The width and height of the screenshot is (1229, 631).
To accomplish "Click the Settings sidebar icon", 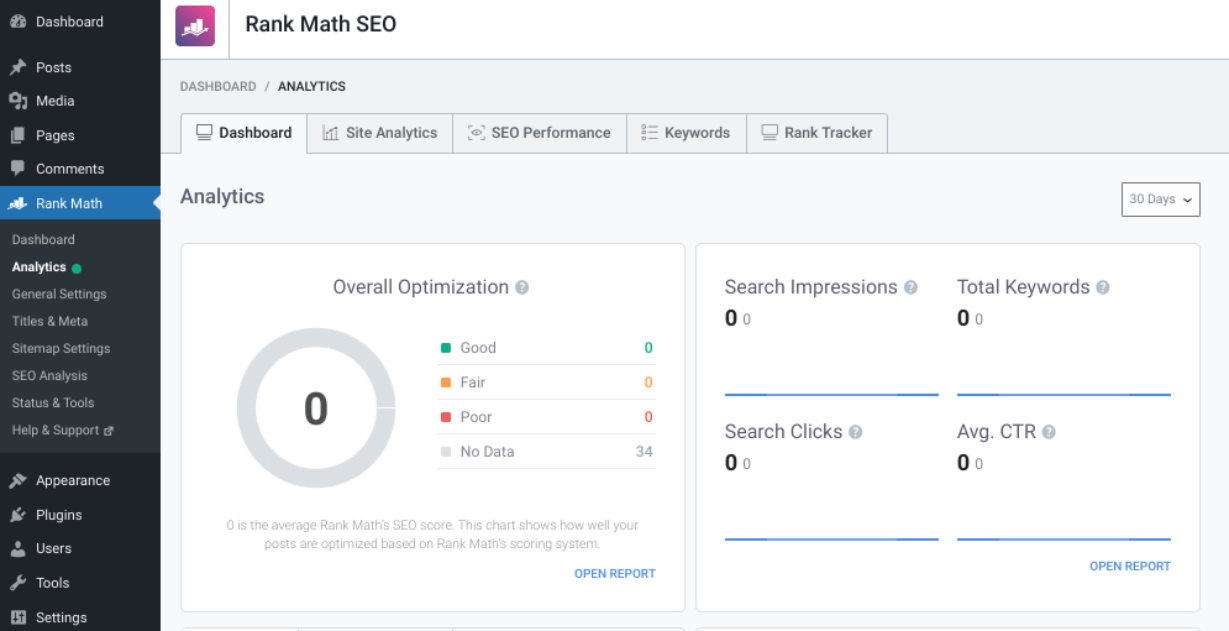I will pos(18,617).
